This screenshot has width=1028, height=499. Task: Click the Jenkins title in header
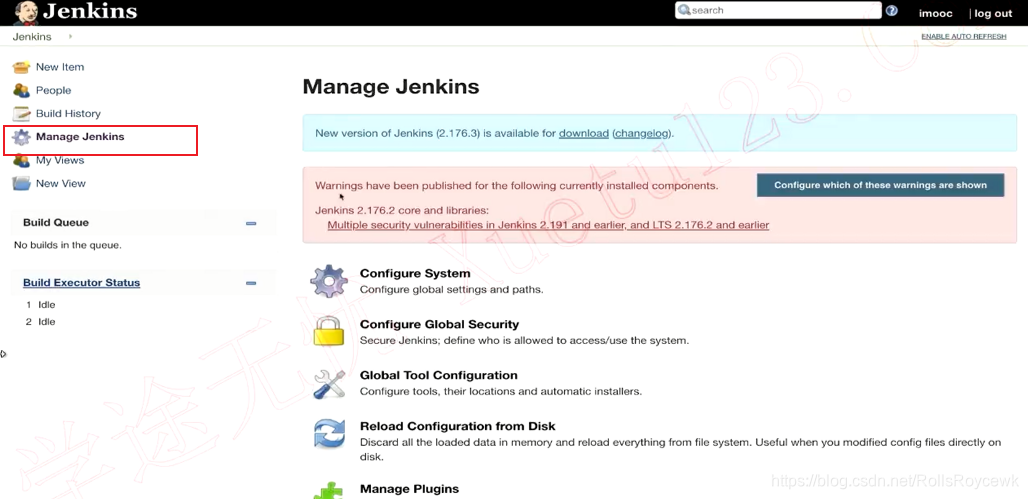(90, 11)
